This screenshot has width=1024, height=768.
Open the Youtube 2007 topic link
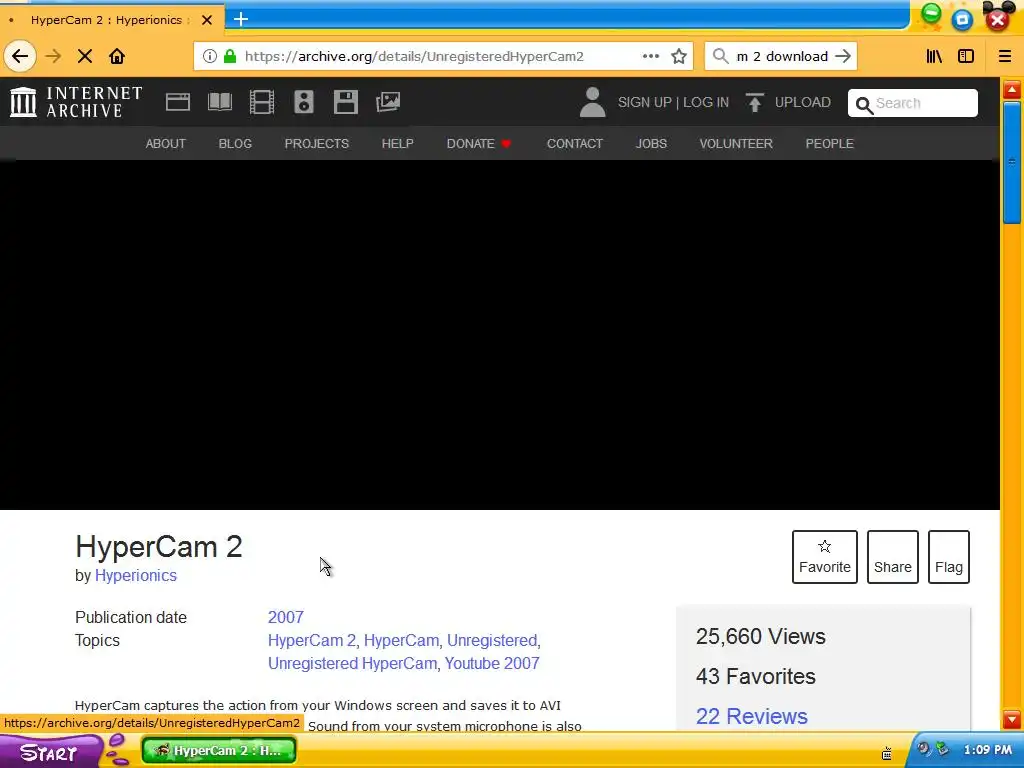point(492,664)
